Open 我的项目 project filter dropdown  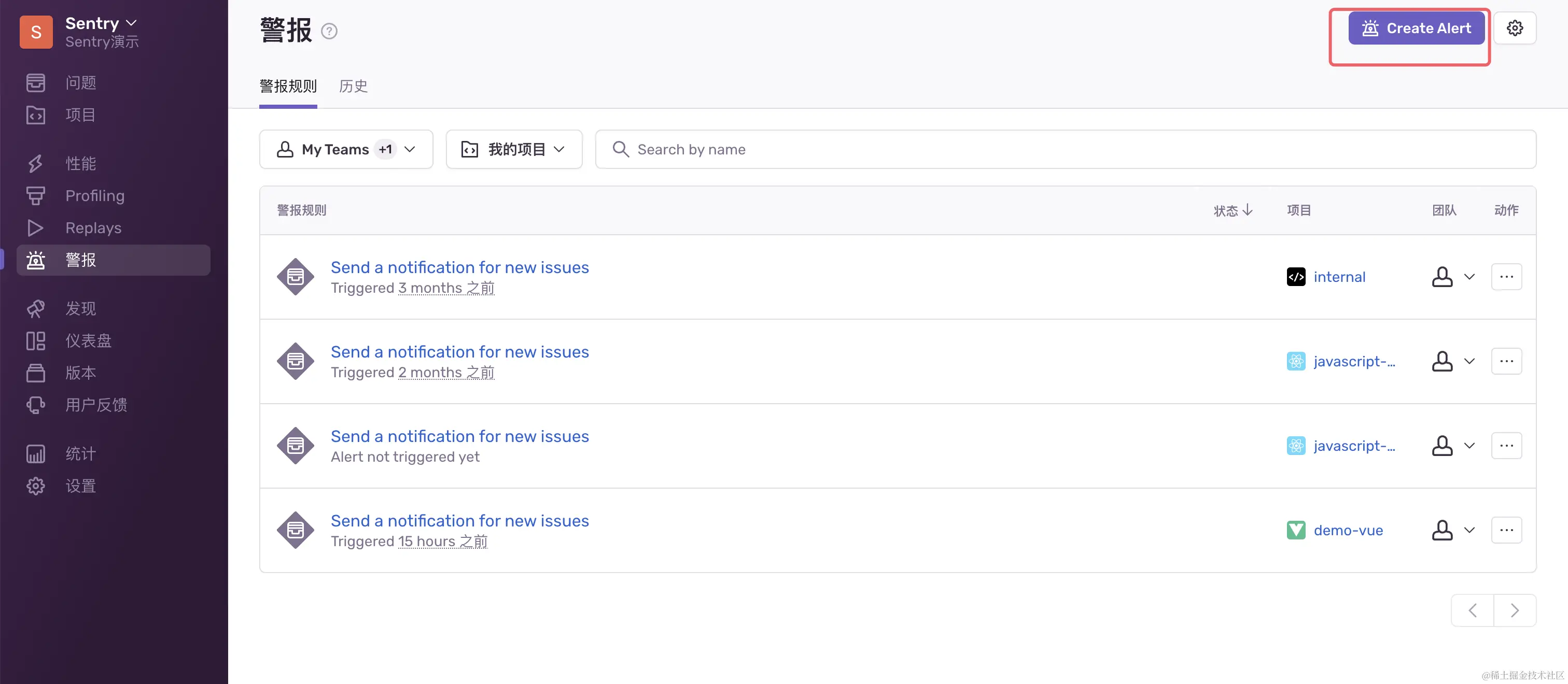(513, 149)
